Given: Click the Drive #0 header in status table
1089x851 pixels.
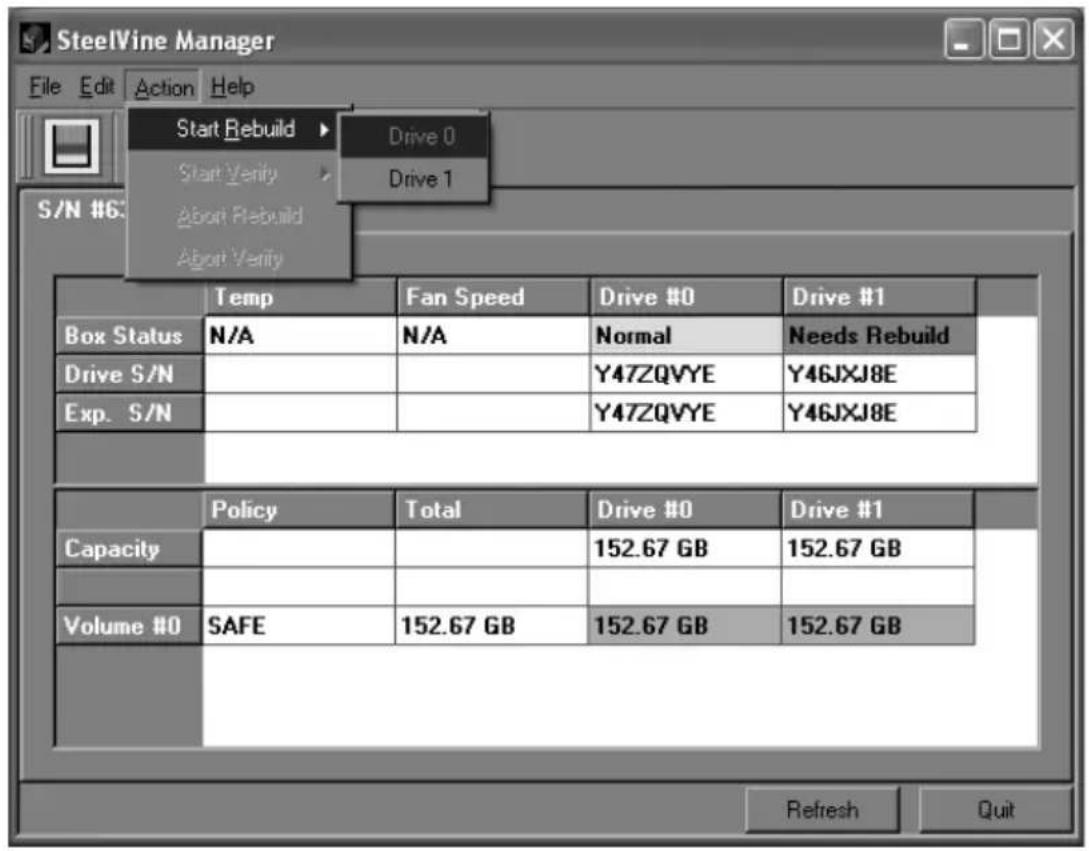Looking at the screenshot, I should point(686,297).
